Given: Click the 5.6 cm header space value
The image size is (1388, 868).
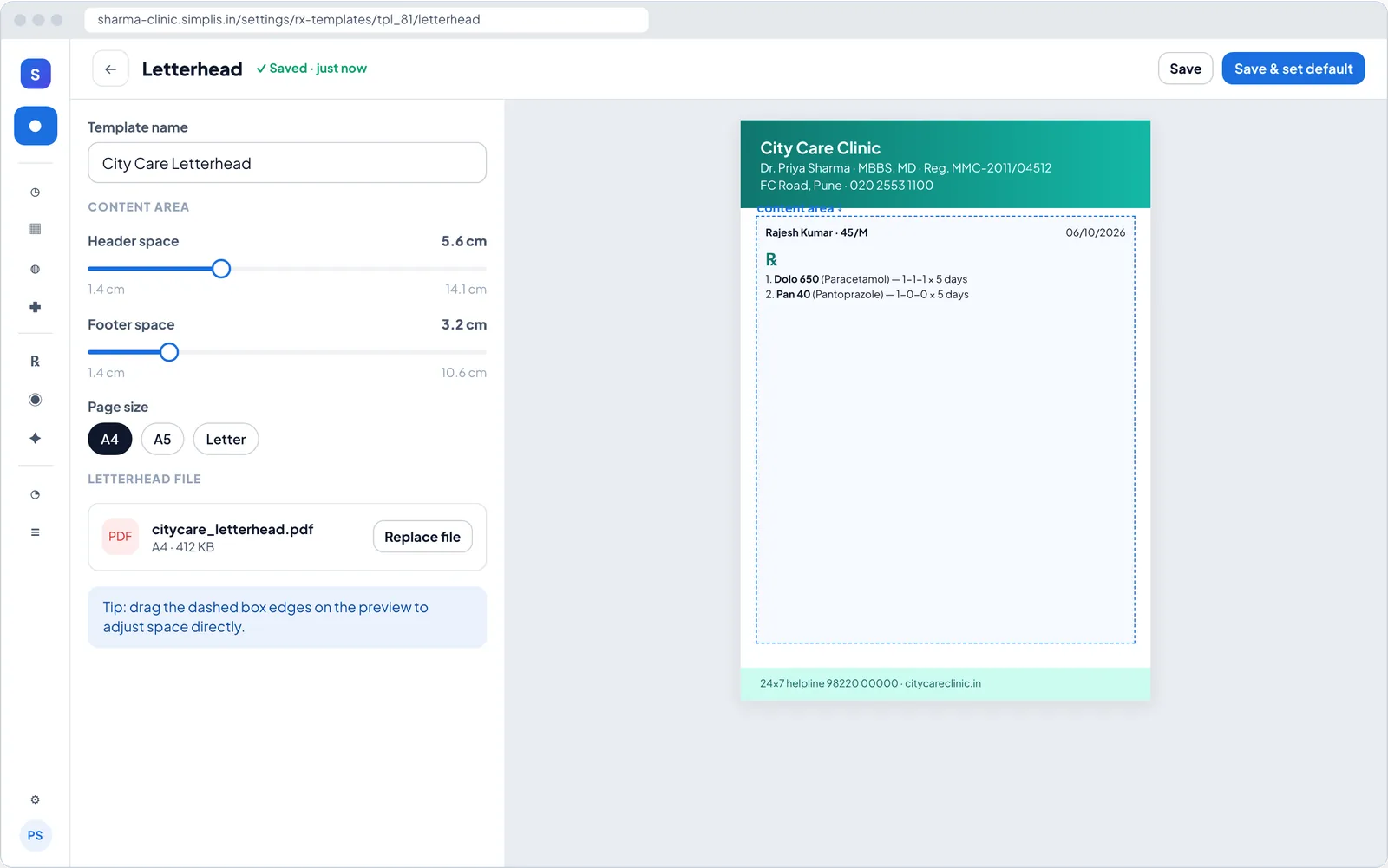Looking at the screenshot, I should (464, 241).
